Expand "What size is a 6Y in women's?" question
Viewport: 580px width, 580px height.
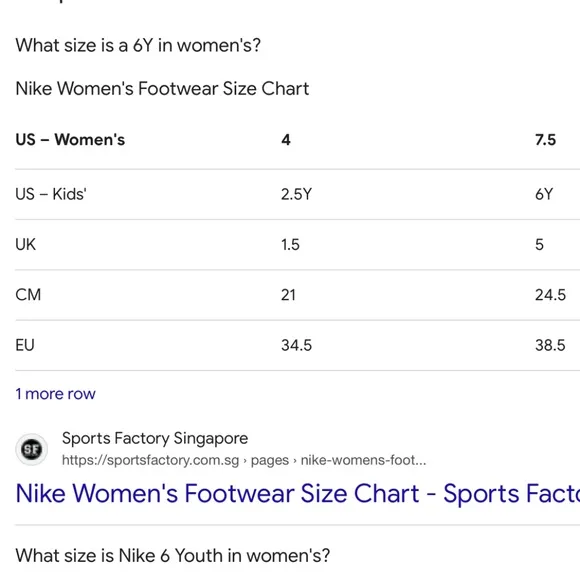[138, 45]
